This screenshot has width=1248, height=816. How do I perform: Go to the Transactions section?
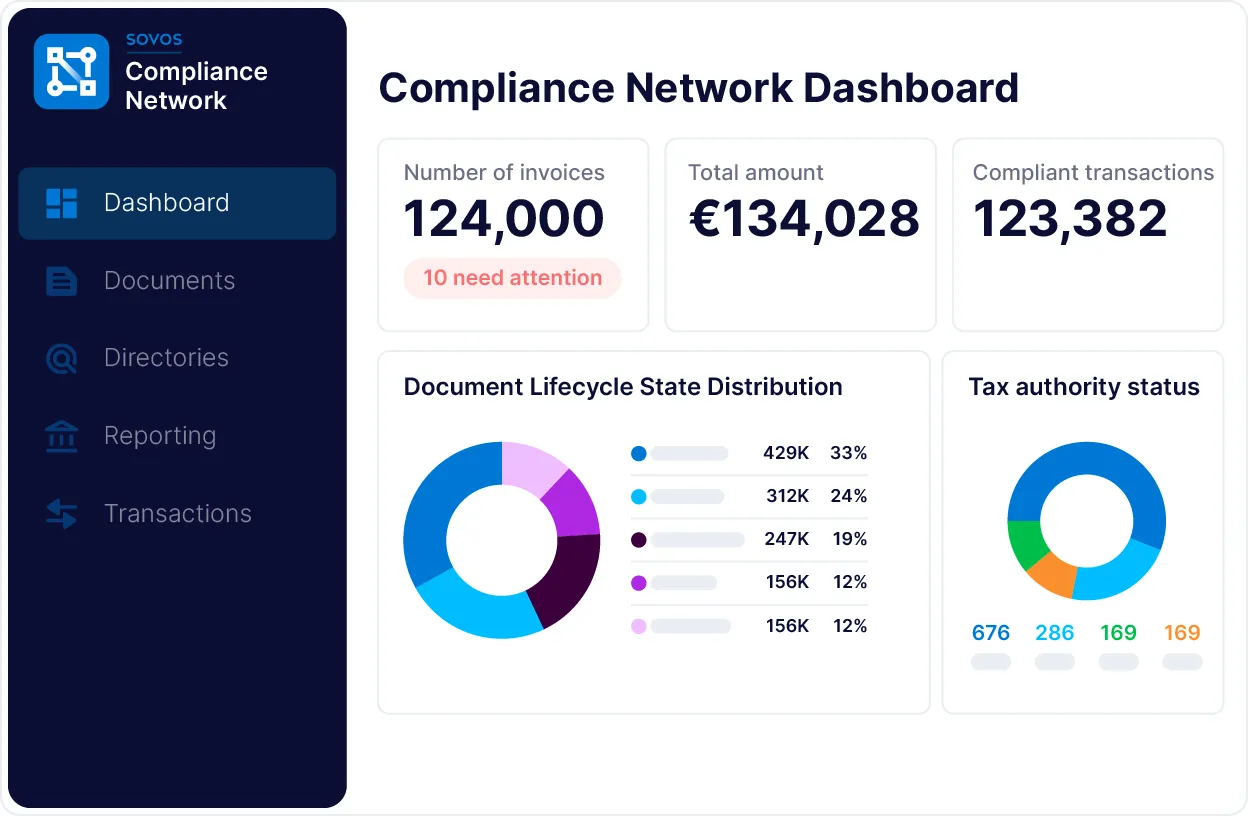177,514
